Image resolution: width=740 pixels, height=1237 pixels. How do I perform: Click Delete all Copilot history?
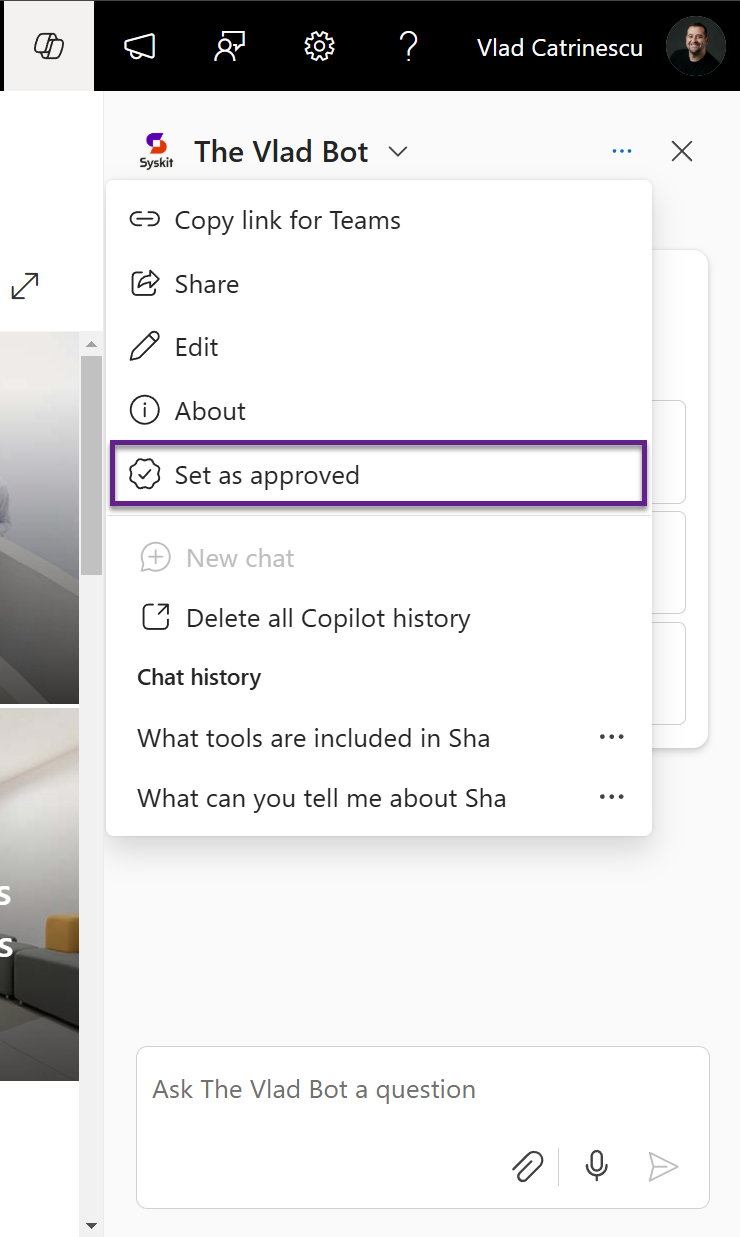327,618
